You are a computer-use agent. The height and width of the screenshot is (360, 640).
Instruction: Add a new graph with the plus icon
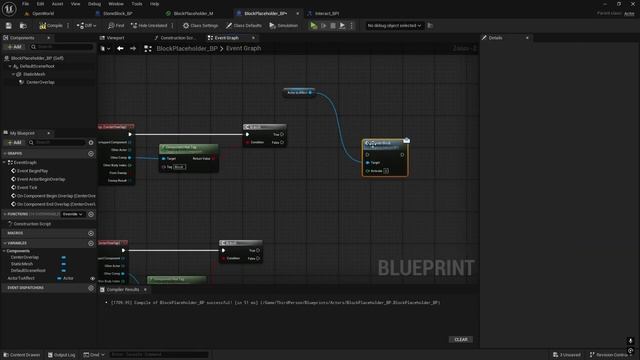click(91, 154)
